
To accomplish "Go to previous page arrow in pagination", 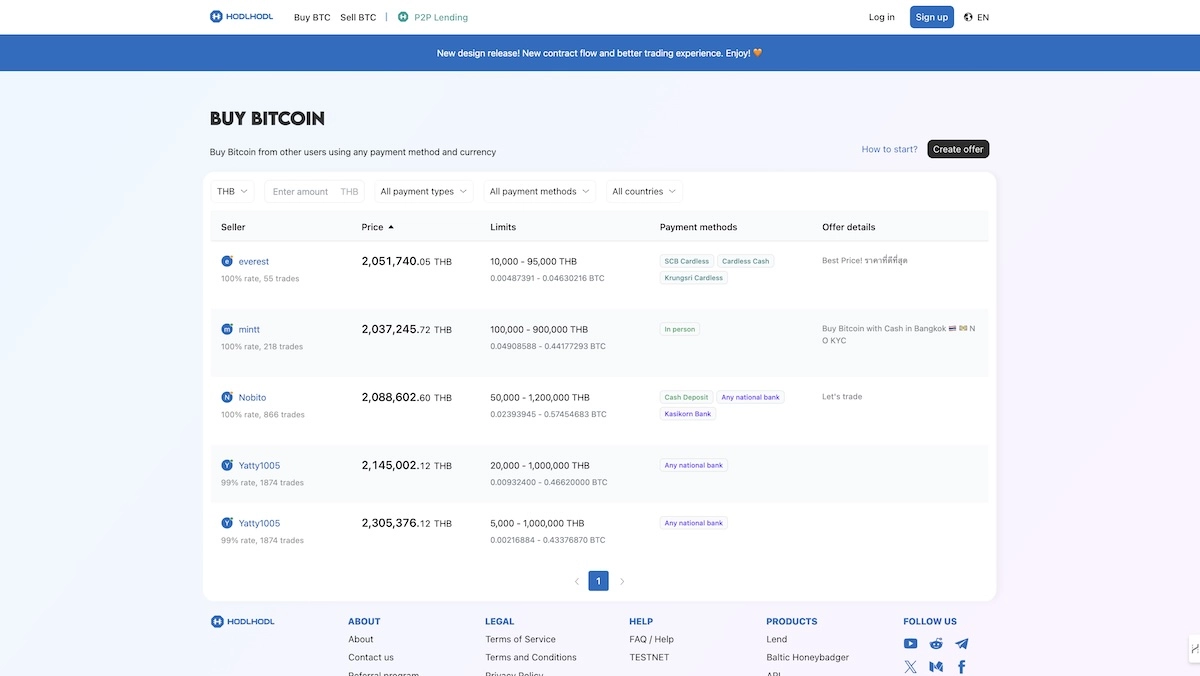I will tap(577, 581).
